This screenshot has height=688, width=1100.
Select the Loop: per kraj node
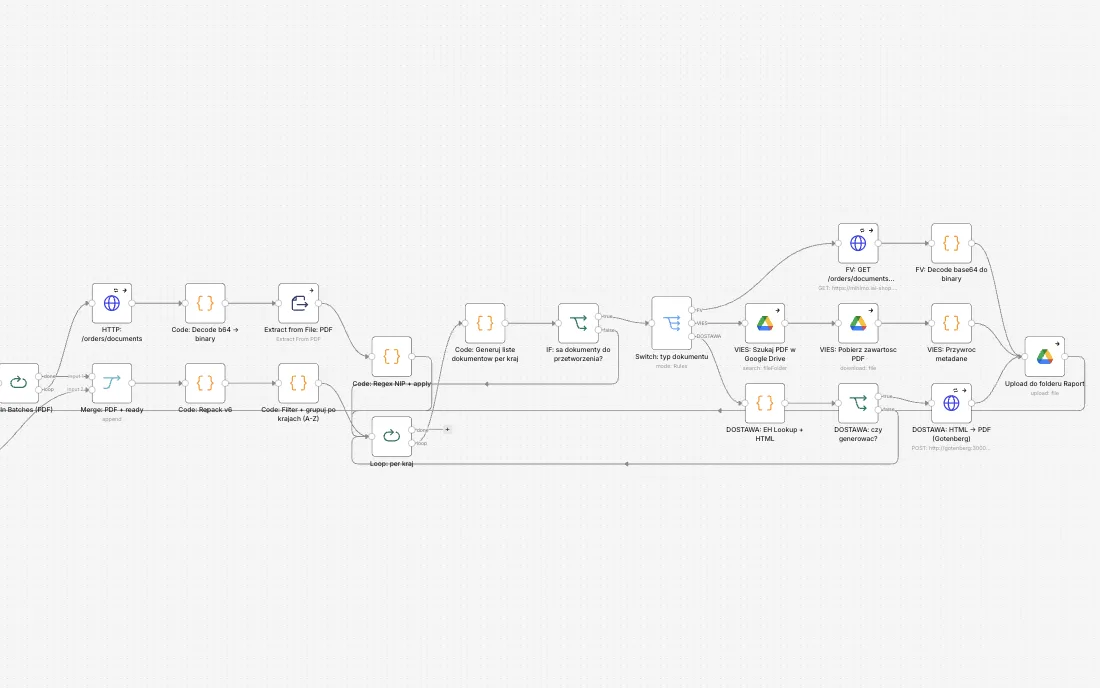(391, 436)
